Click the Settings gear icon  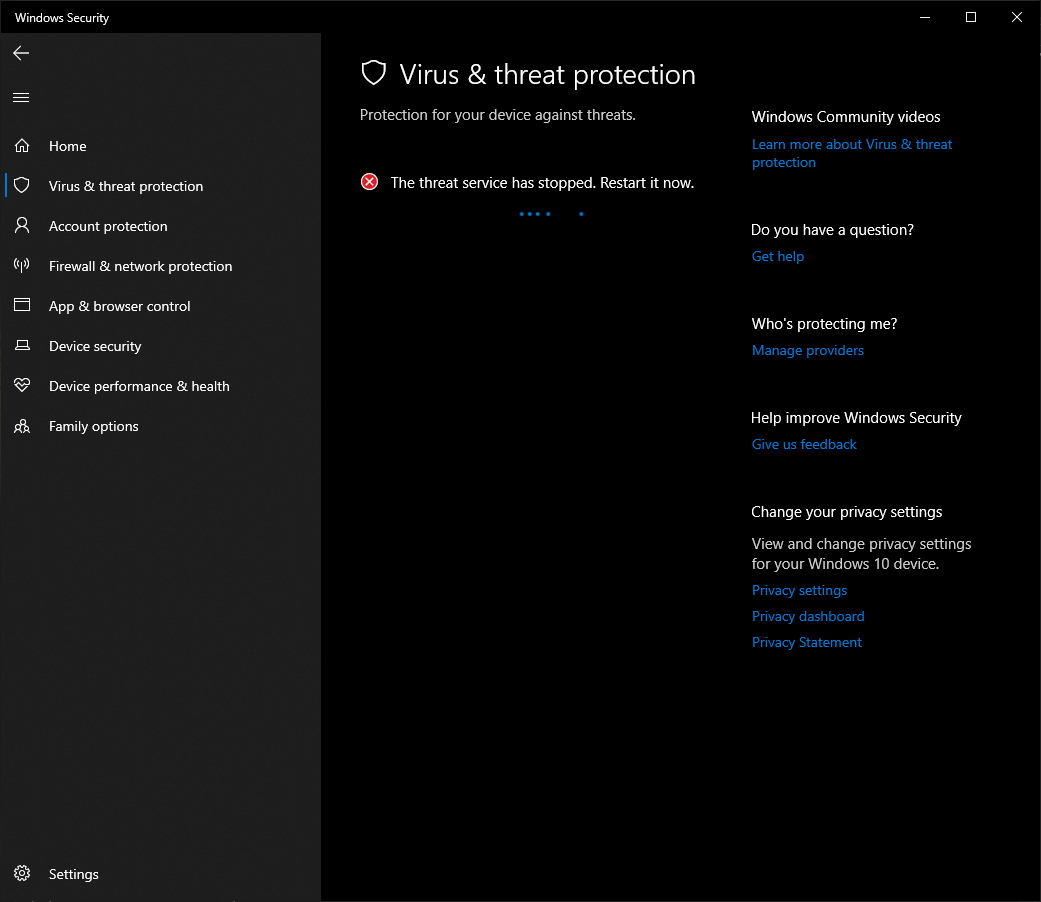click(22, 873)
